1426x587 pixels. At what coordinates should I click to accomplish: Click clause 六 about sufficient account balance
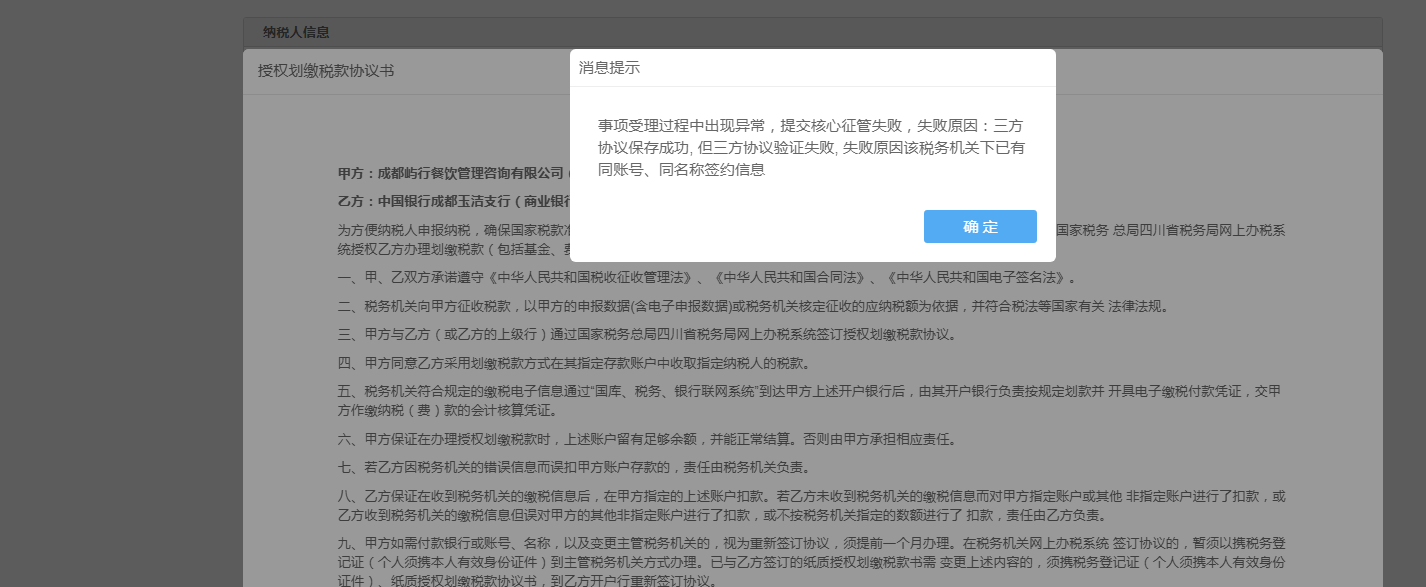point(647,439)
